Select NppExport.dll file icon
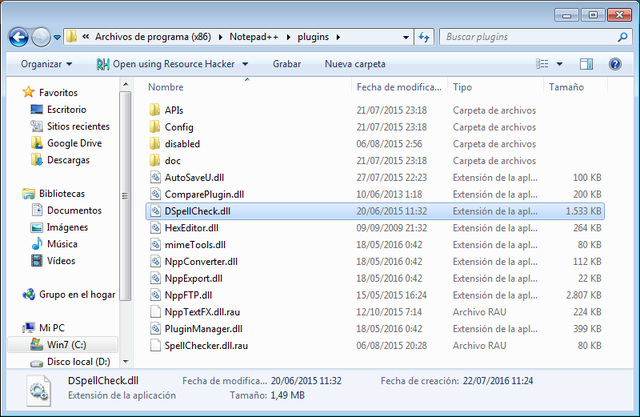640x417 pixels. [x=155, y=278]
